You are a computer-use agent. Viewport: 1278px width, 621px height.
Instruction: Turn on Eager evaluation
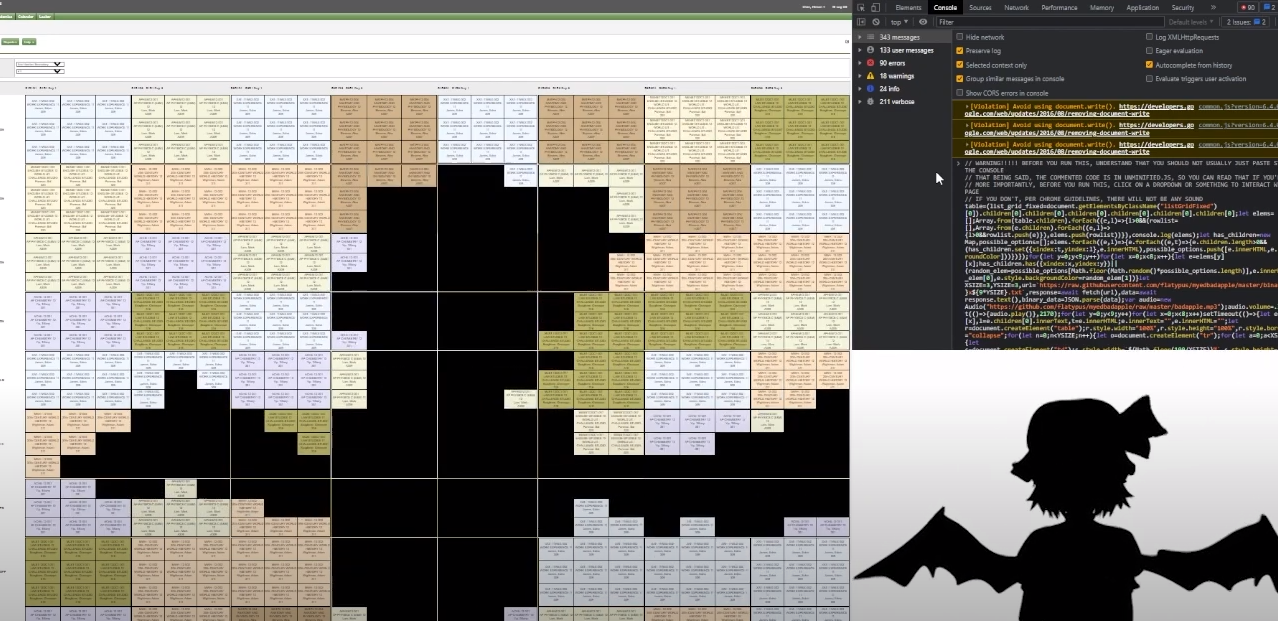1149,51
